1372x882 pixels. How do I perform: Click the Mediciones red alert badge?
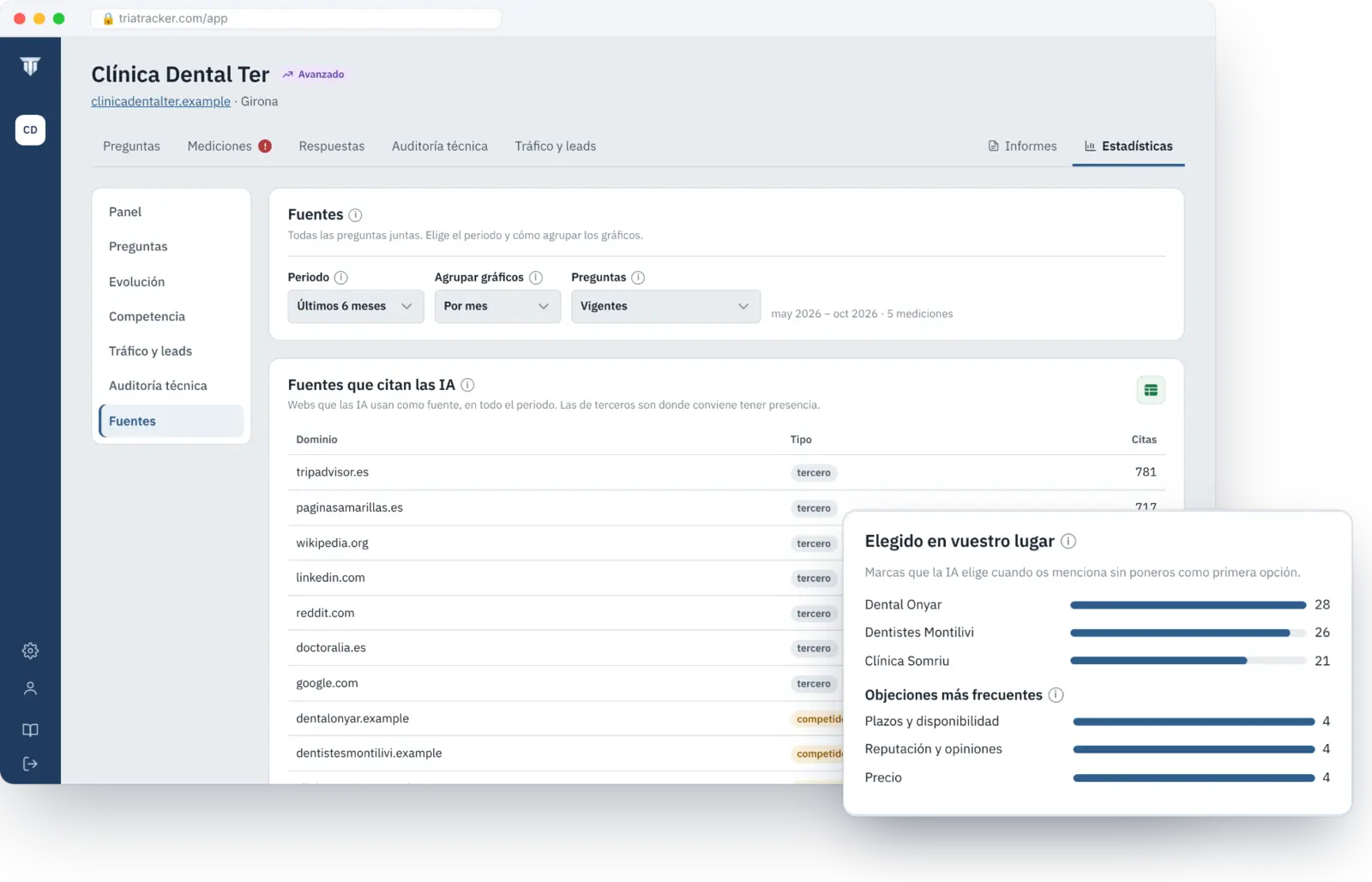pyautogui.click(x=265, y=147)
